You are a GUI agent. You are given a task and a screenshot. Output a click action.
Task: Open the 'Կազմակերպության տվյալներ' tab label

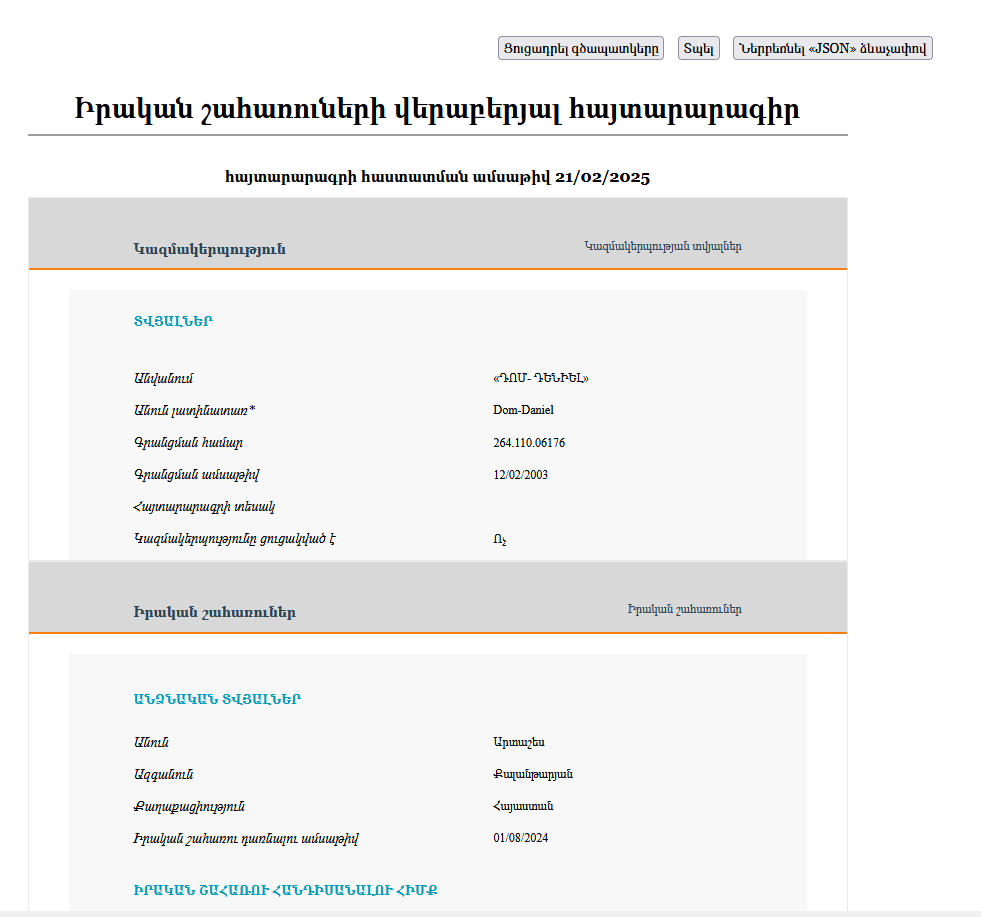(662, 246)
